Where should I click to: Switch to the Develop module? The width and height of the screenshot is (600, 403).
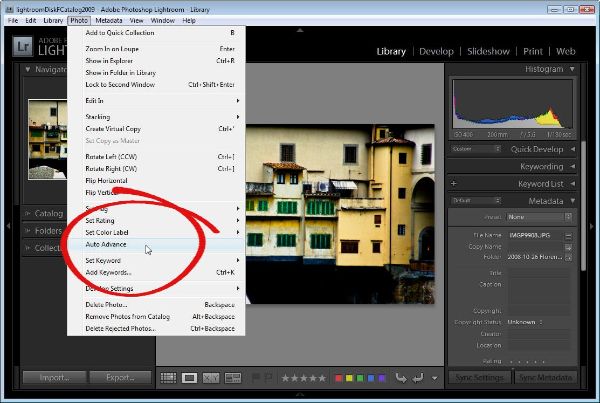(436, 51)
